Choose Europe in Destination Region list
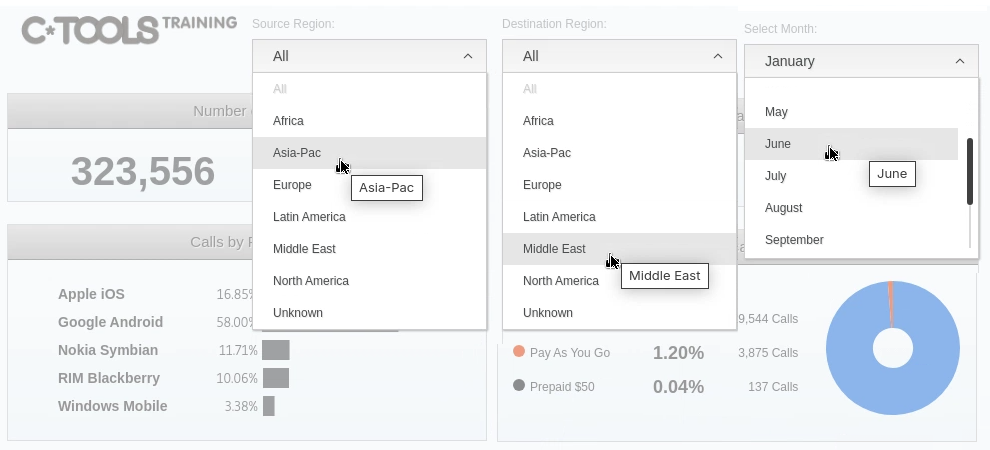Viewport: 990px width, 450px height. 542,185
